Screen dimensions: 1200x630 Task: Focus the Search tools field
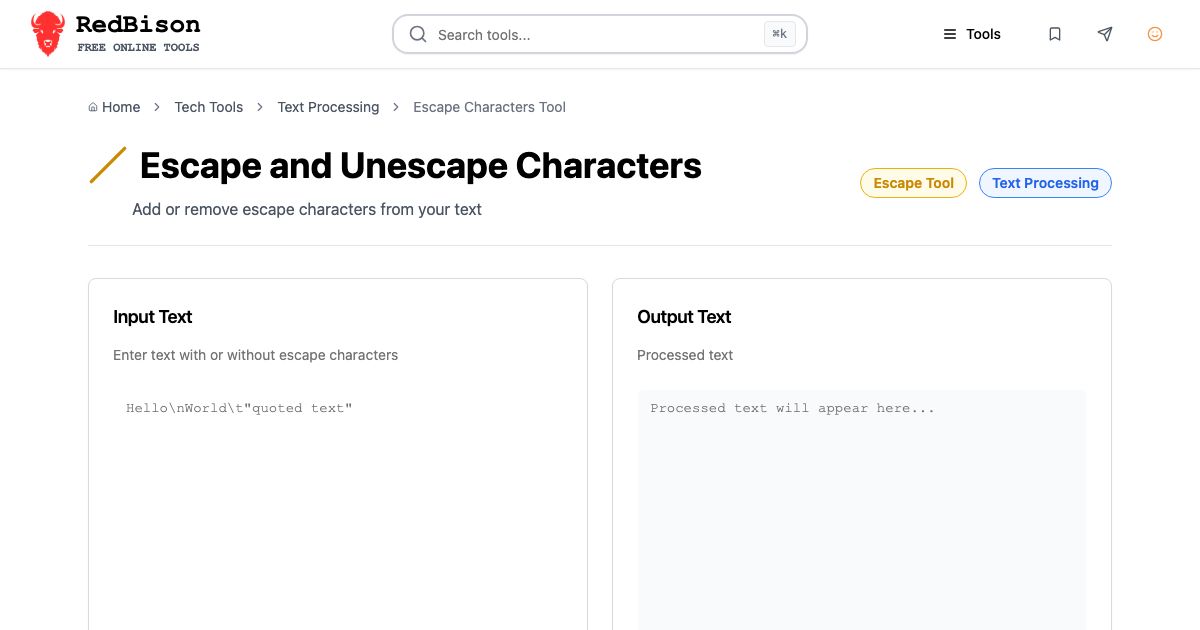[x=600, y=34]
